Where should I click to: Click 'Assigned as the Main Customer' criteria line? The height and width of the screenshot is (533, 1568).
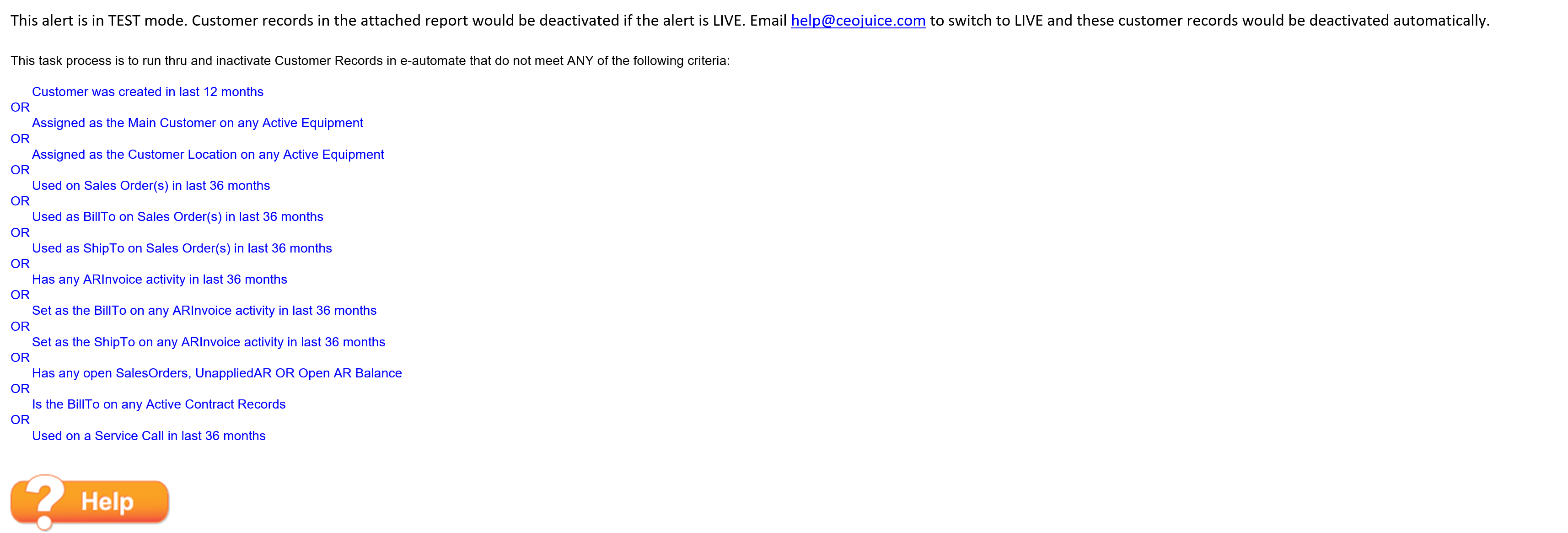pos(198,123)
